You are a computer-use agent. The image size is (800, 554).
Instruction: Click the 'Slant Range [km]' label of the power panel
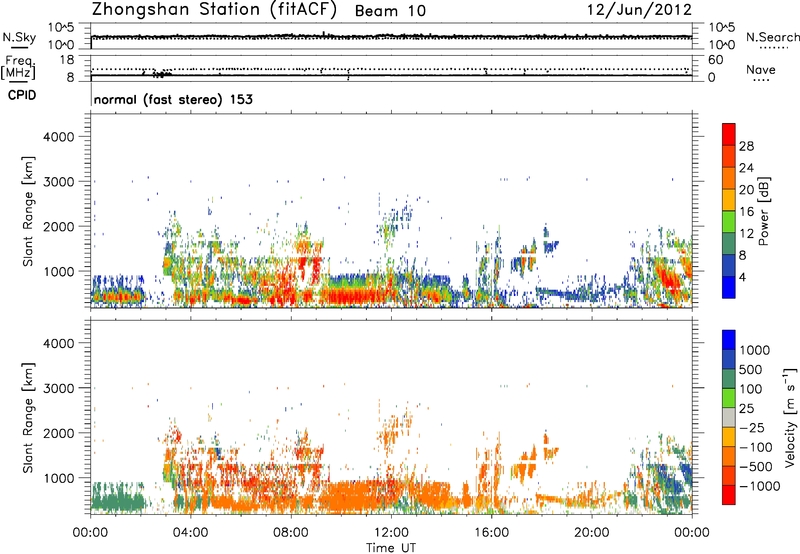[x=28, y=211]
